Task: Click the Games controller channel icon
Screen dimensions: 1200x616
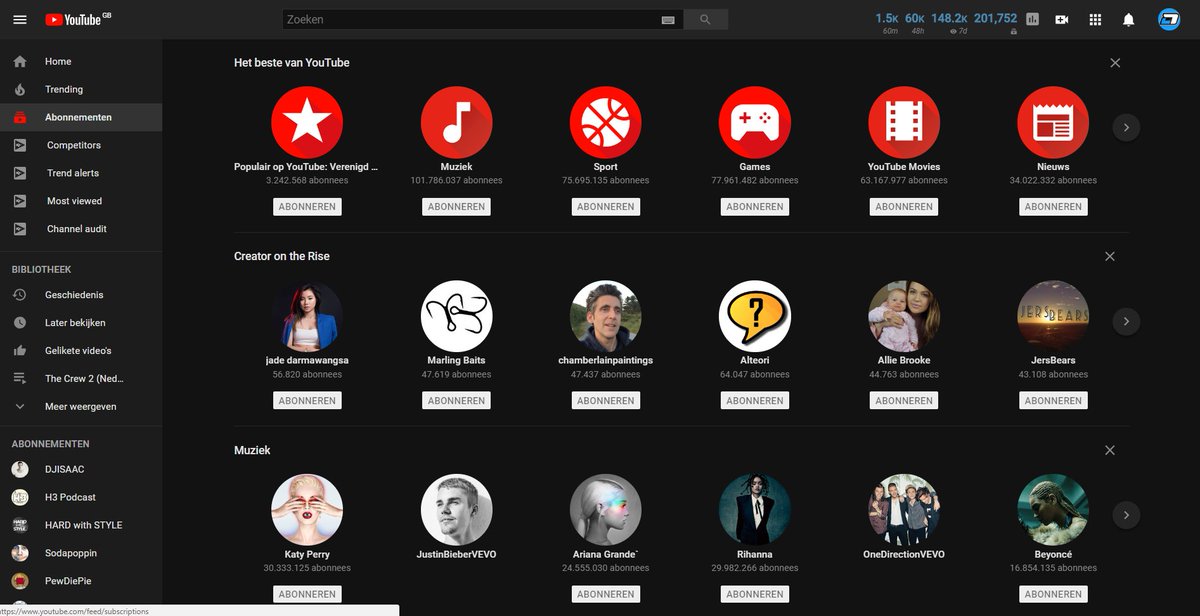Action: point(754,122)
